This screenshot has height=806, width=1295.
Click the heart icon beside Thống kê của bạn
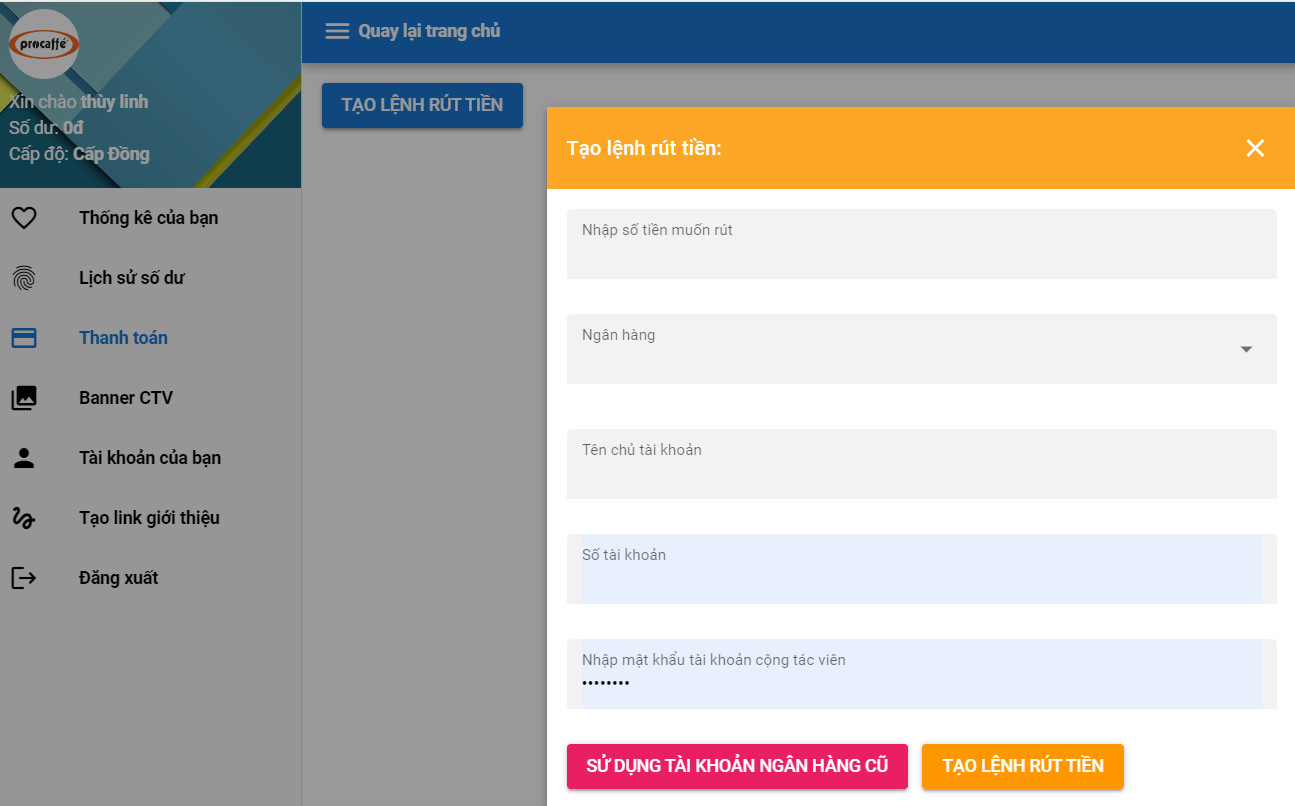(x=24, y=218)
